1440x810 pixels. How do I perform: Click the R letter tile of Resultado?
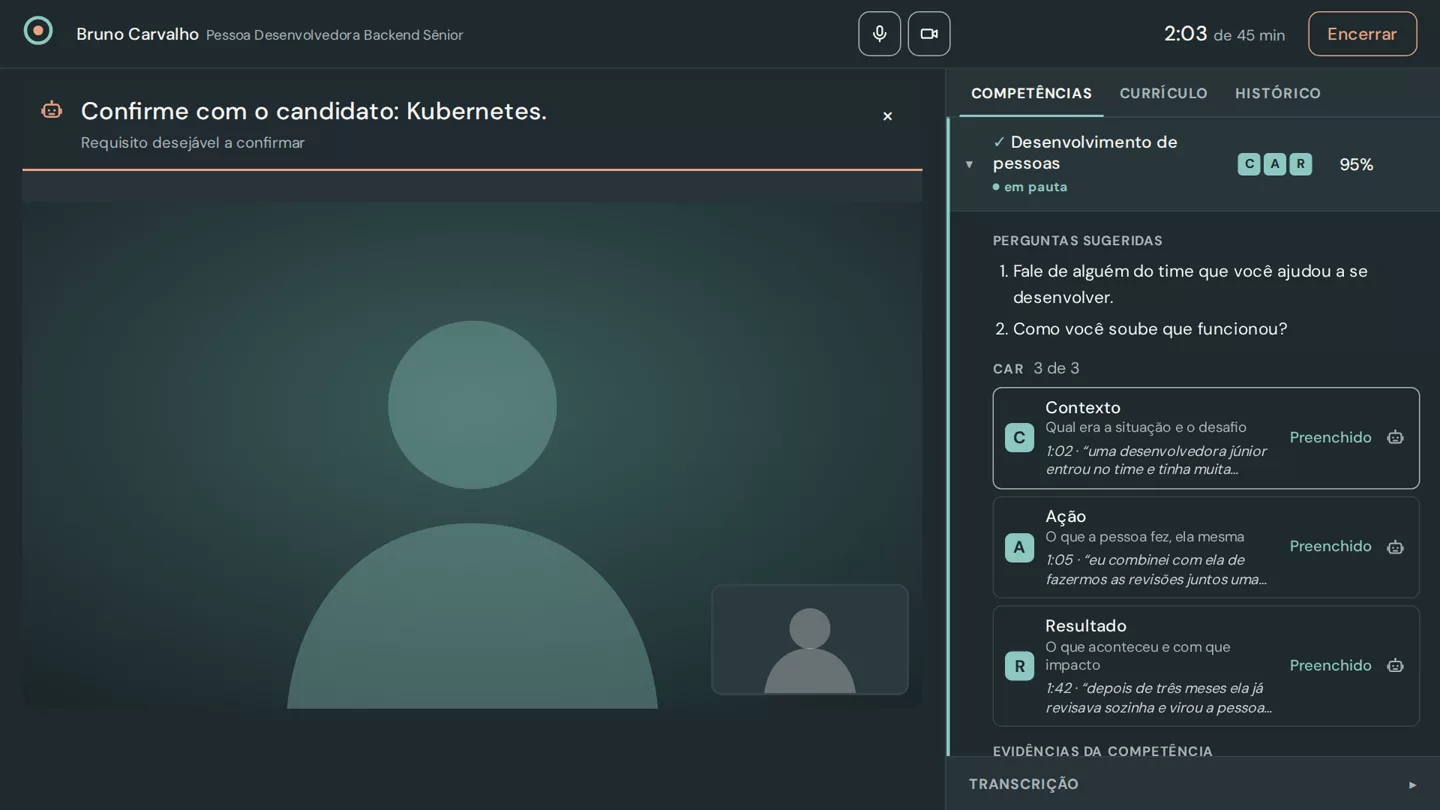[x=1019, y=666]
